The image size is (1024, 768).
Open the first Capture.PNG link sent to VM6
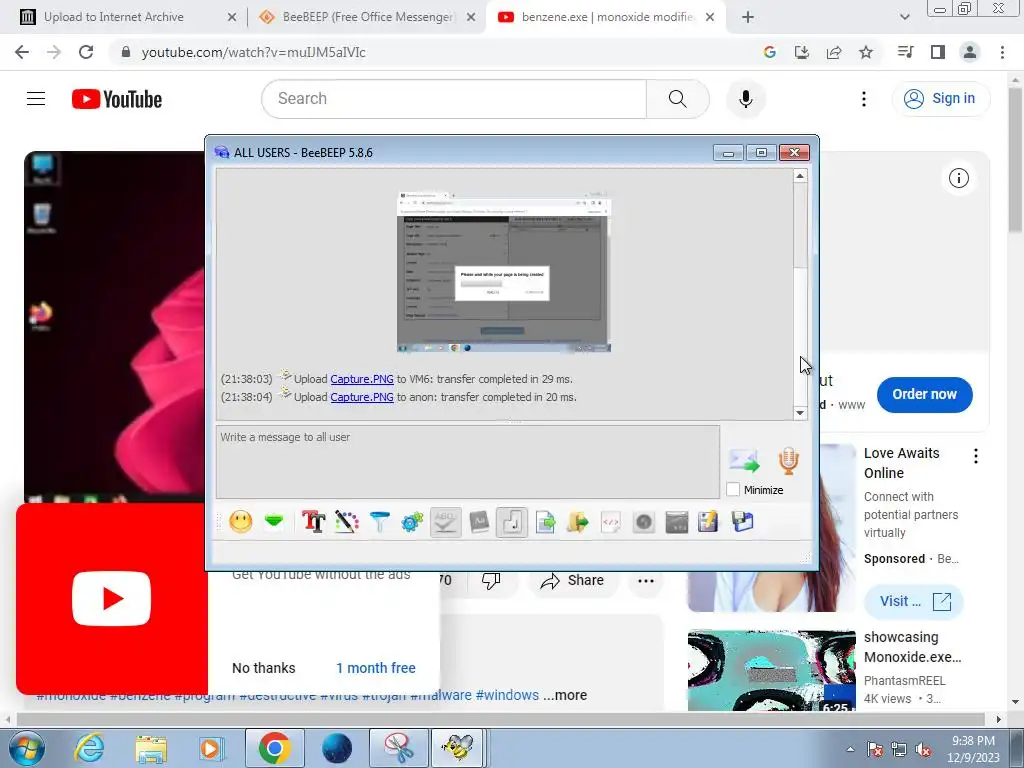362,379
